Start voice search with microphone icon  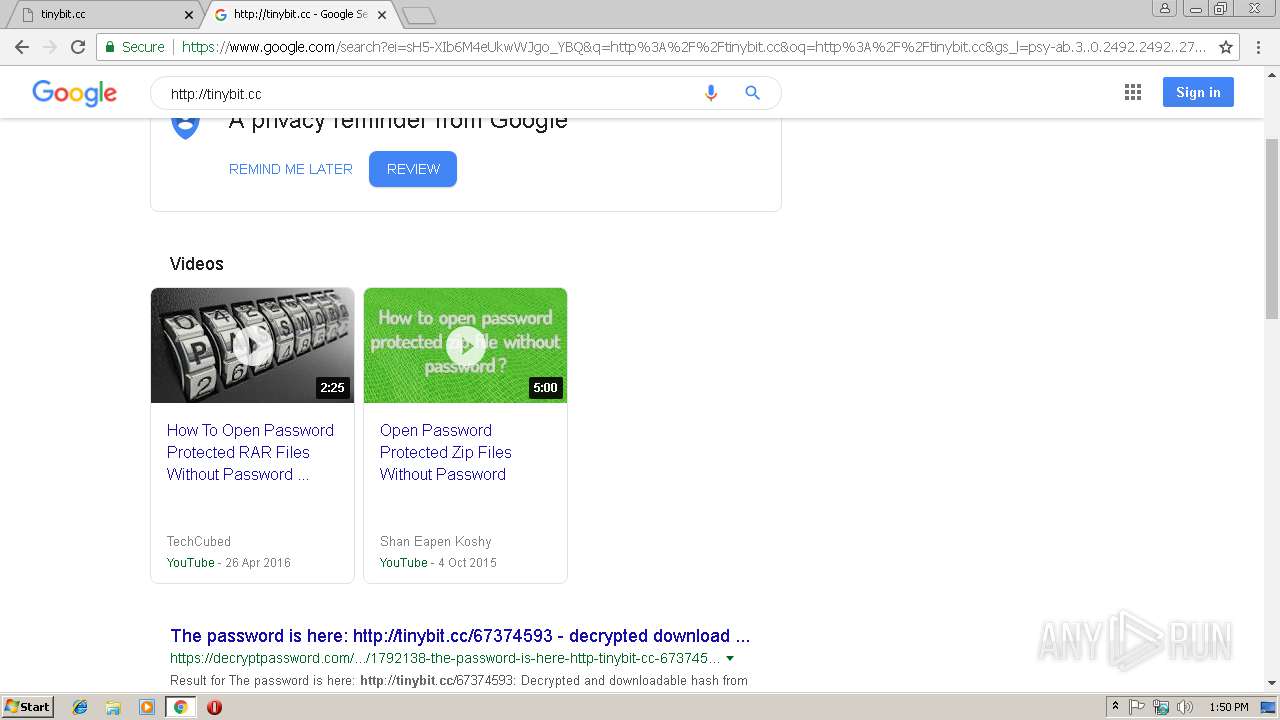coord(711,93)
